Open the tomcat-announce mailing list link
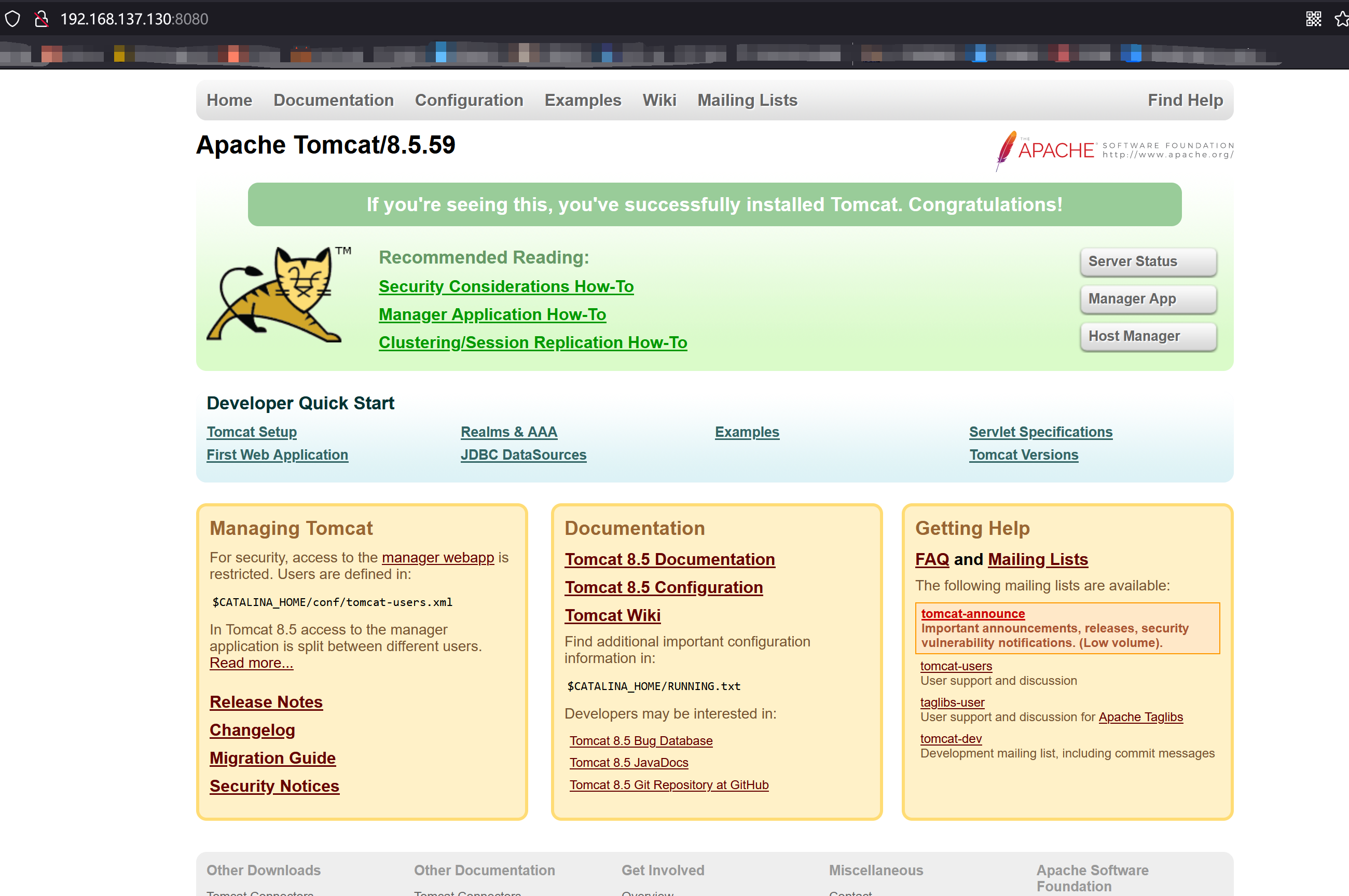 pos(972,614)
